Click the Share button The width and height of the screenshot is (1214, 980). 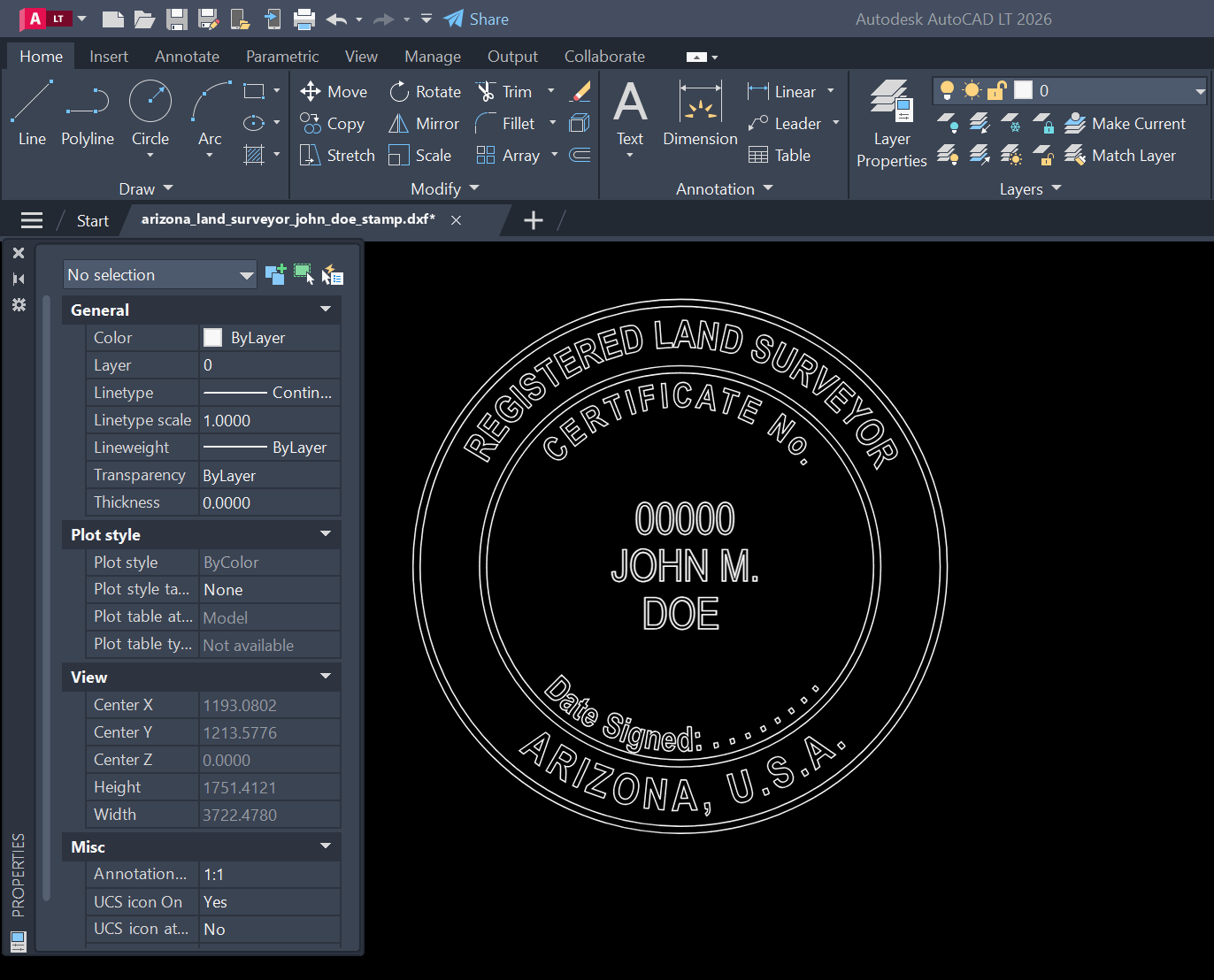click(x=476, y=19)
